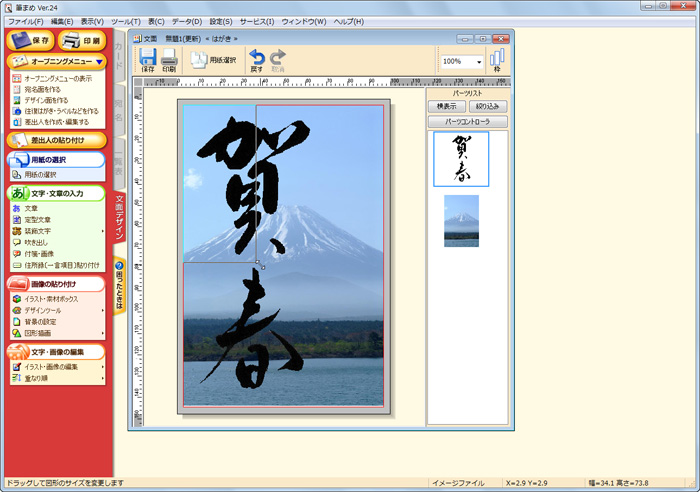Expand the 装飾文字 submenu arrow
The image size is (700, 492).
[103, 231]
